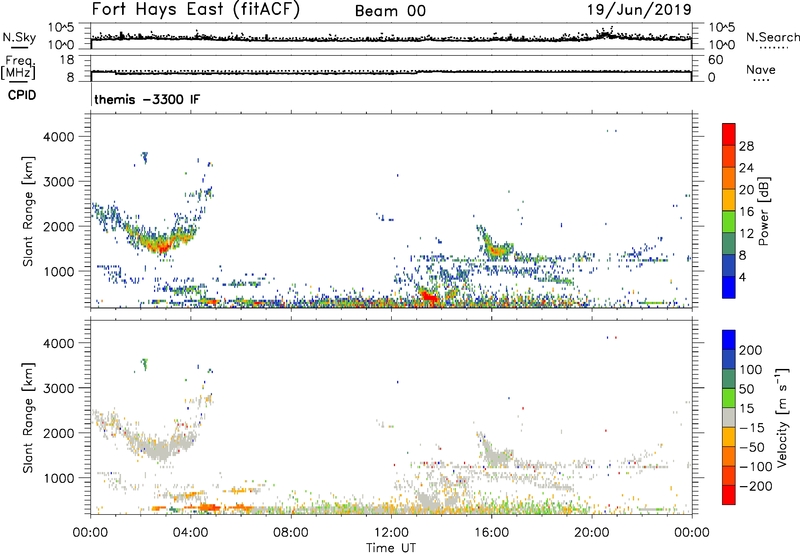
Task: Click the 'Beam 00' label
Action: tap(390, 11)
